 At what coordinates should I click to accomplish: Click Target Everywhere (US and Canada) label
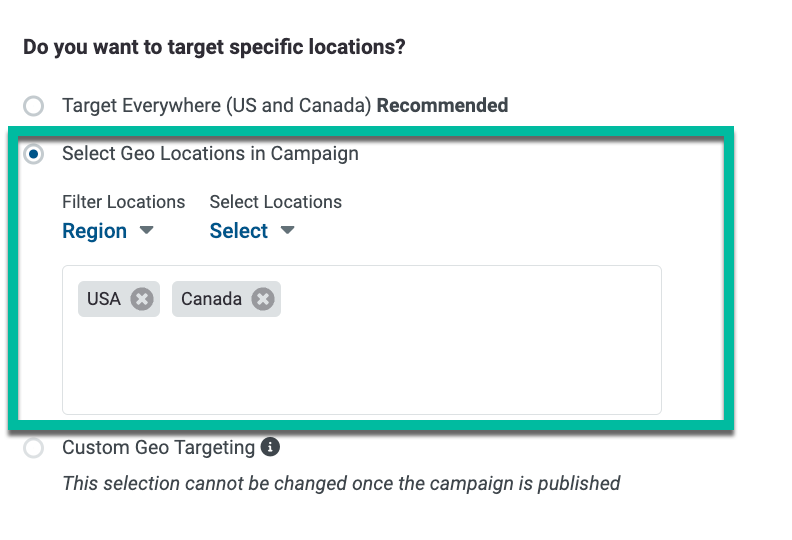(x=217, y=106)
